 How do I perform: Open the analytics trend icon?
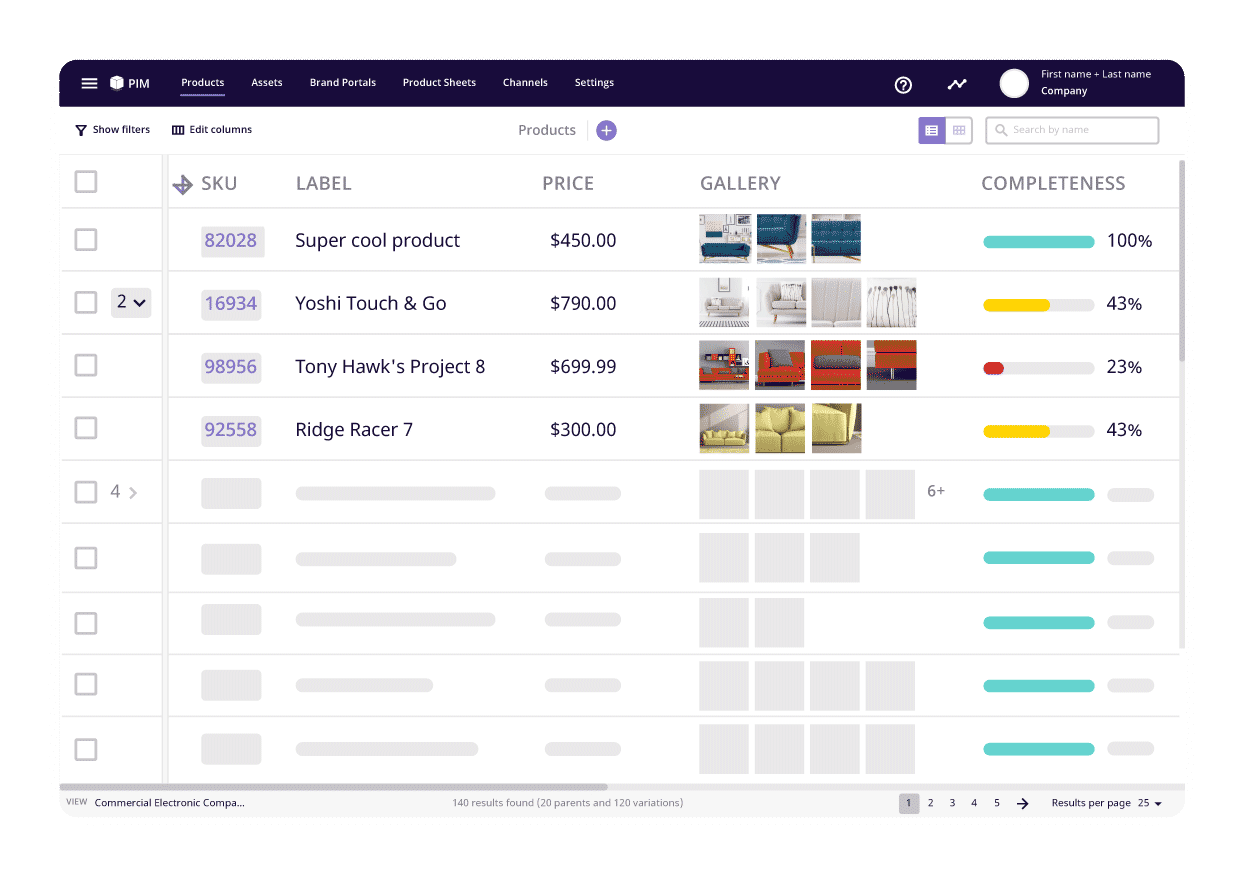(x=956, y=85)
